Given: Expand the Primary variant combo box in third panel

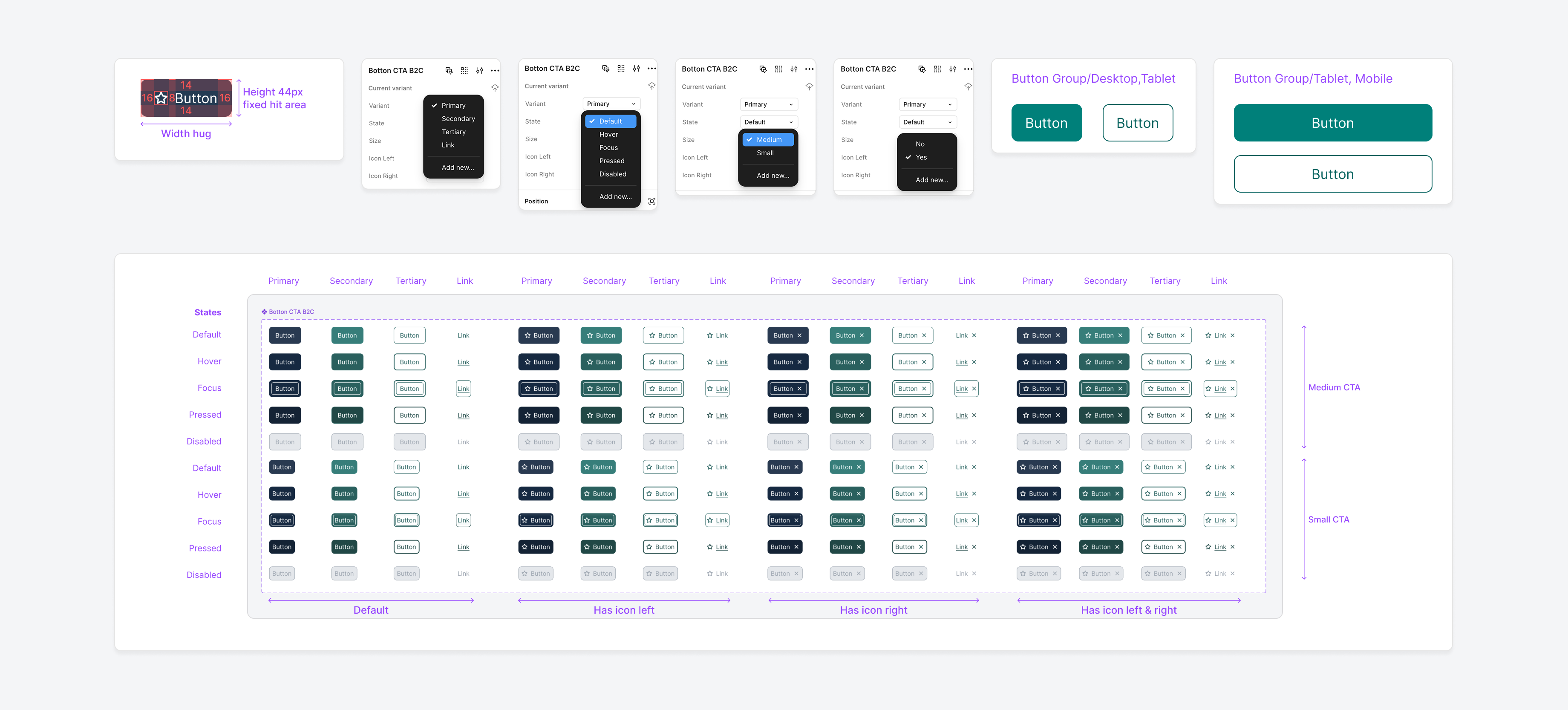Looking at the screenshot, I should point(768,104).
